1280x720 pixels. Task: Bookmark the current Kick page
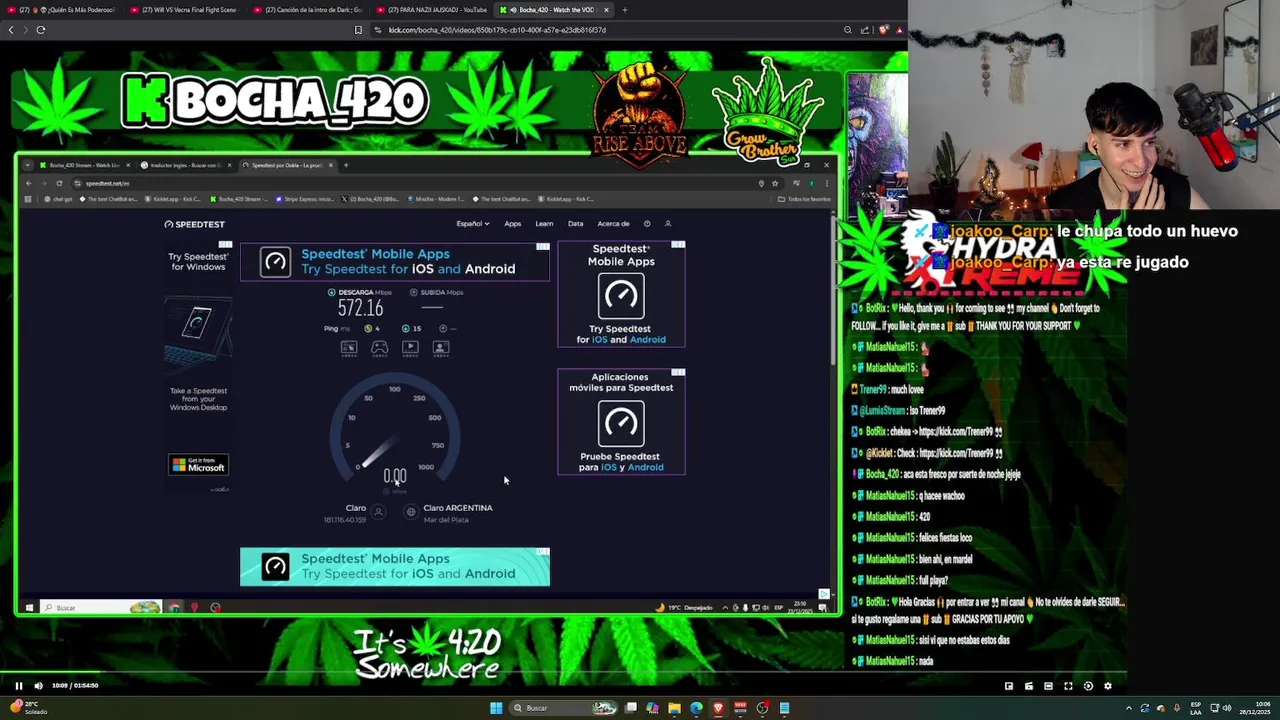[x=358, y=30]
